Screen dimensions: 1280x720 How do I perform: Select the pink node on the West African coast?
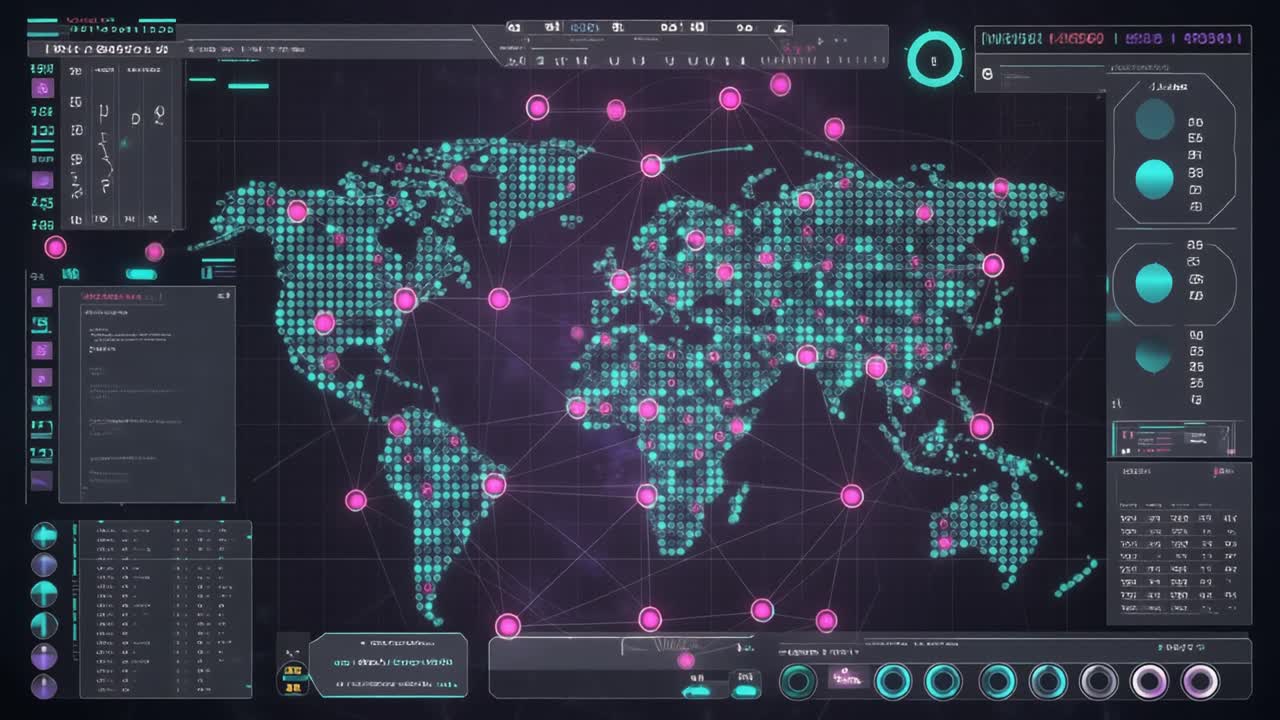tap(577, 407)
